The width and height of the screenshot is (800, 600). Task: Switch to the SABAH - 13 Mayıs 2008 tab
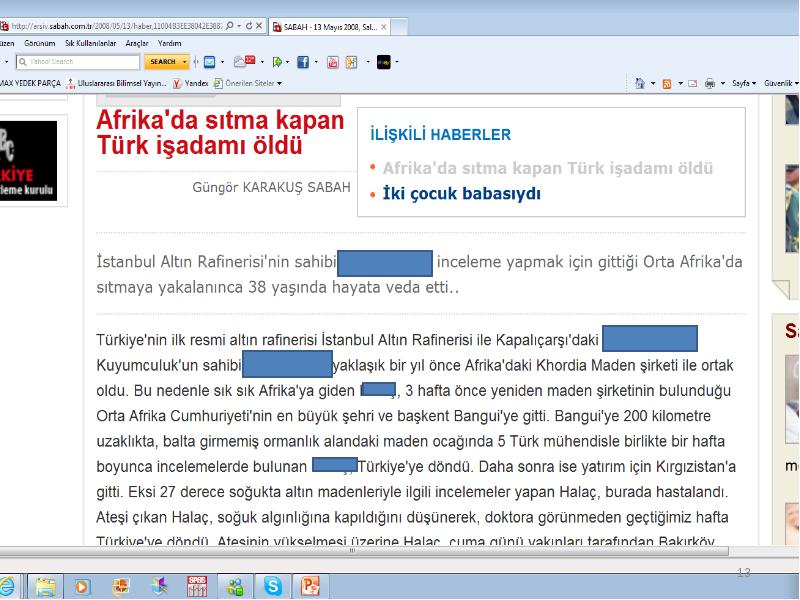330,27
